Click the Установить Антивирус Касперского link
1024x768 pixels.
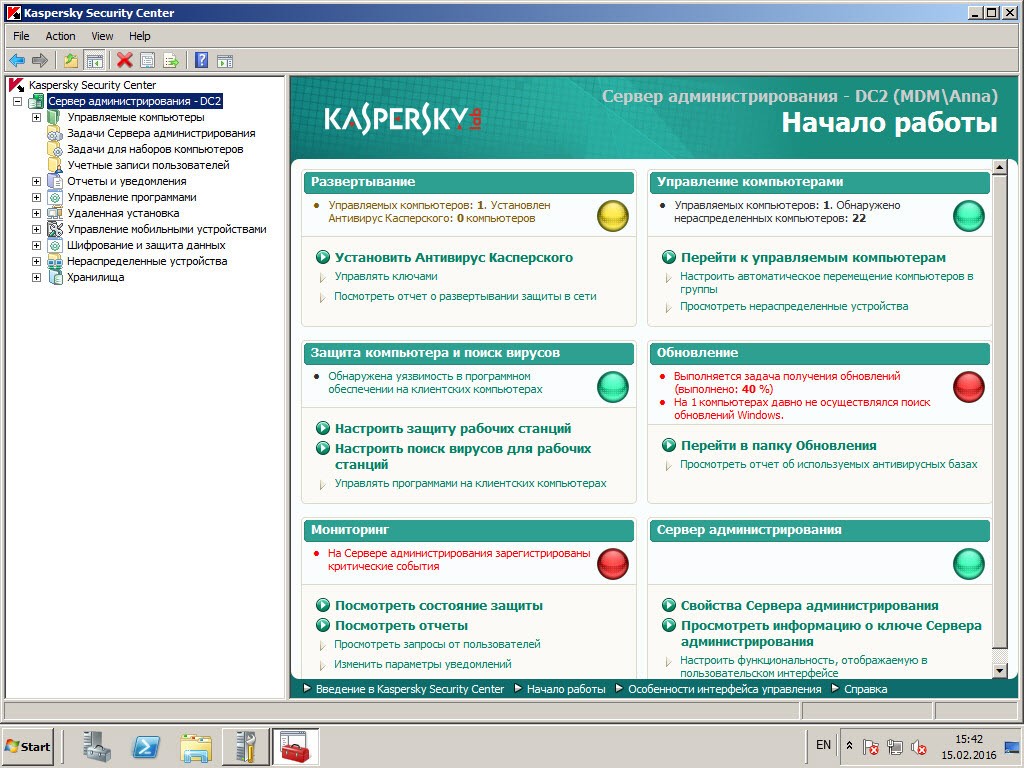454,257
